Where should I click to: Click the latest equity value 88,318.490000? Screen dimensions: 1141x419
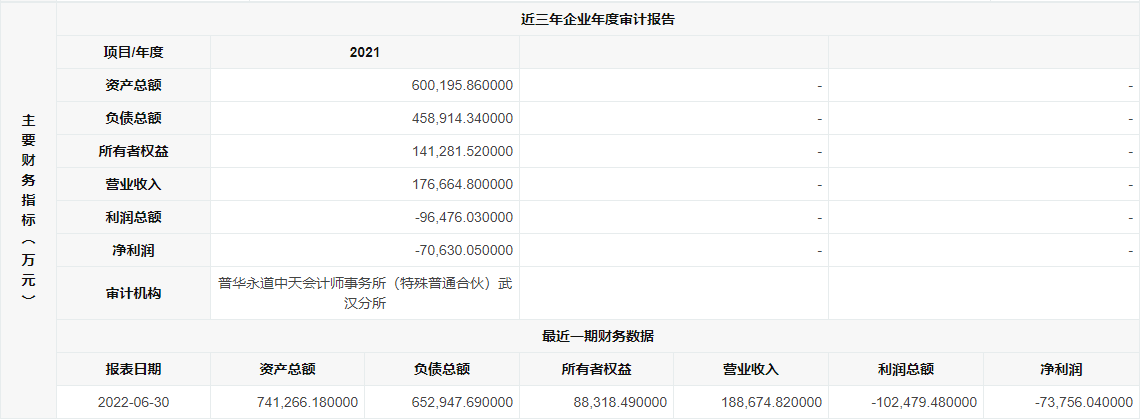(617, 402)
